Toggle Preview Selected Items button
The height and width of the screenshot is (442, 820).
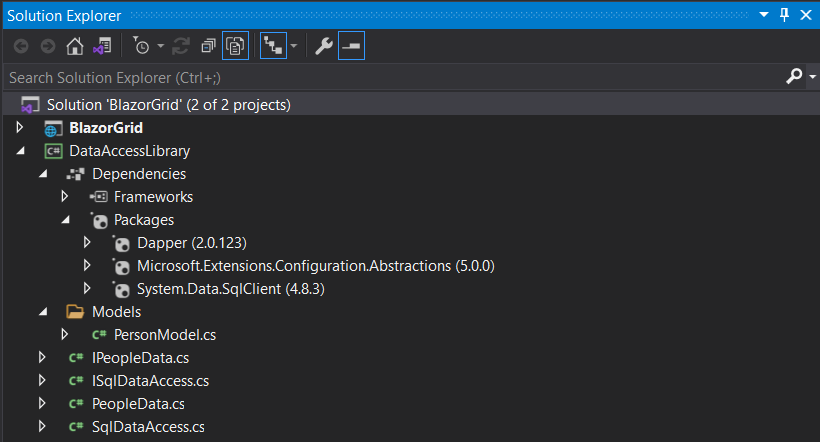pos(351,46)
